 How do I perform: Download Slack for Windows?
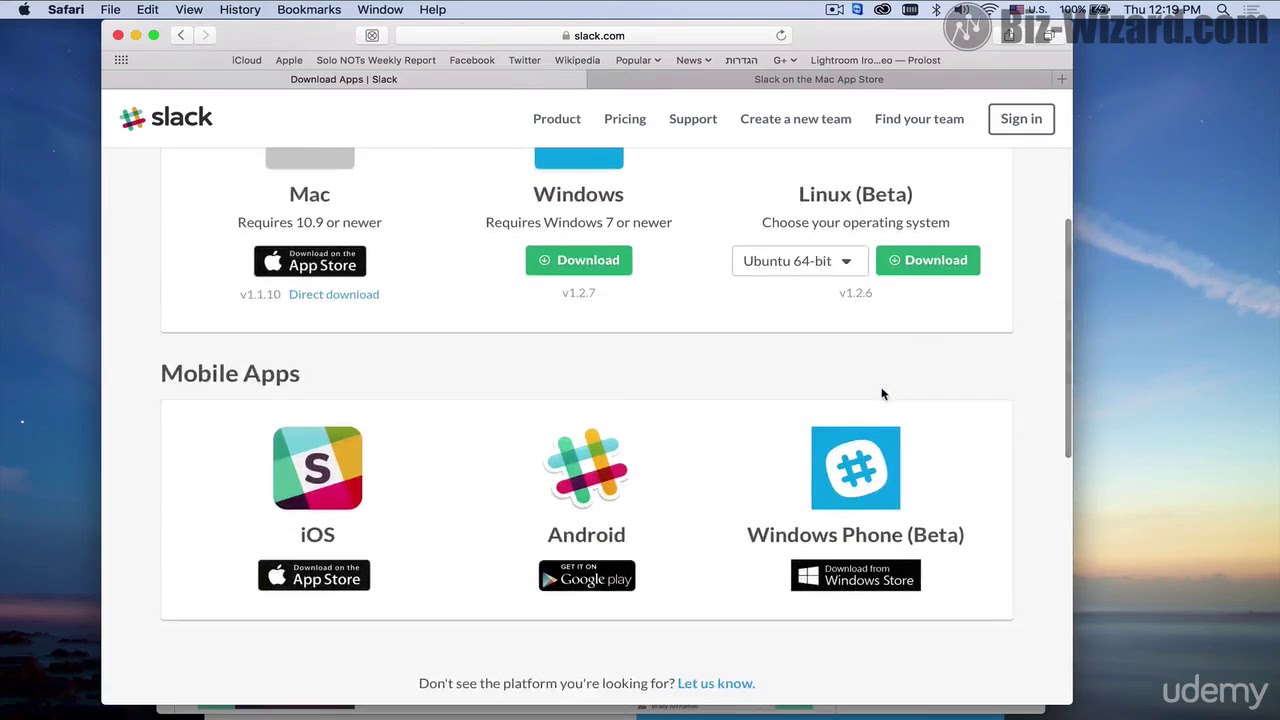click(x=579, y=260)
